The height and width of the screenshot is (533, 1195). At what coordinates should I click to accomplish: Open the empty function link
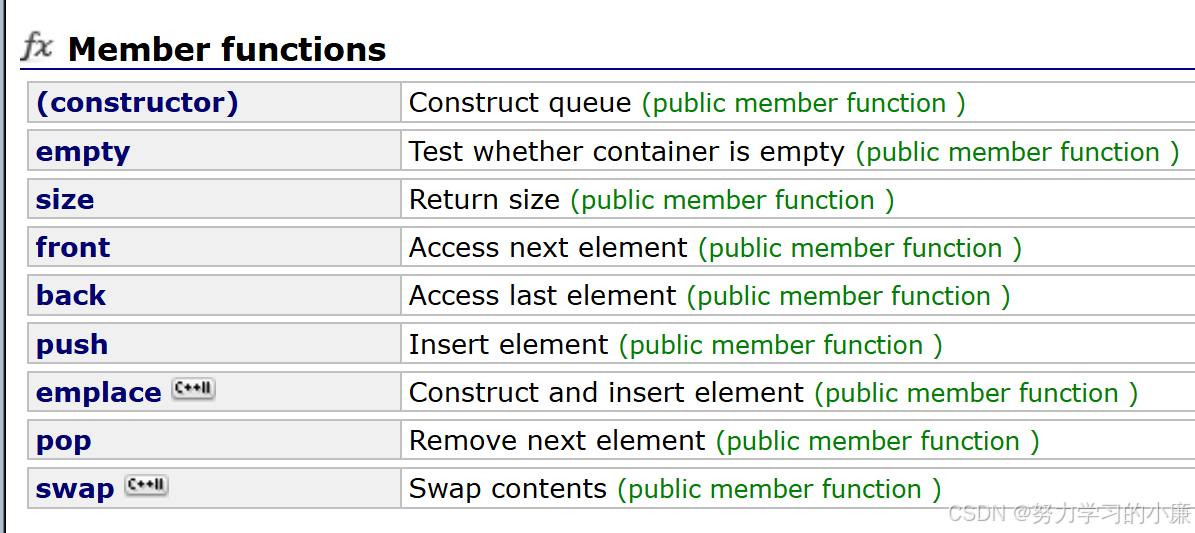(x=83, y=152)
